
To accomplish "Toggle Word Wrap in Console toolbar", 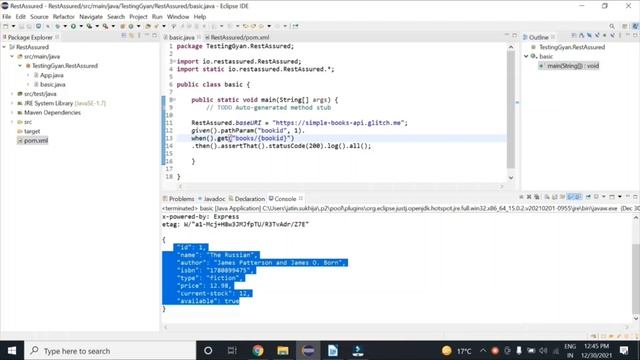I will 562,197.
